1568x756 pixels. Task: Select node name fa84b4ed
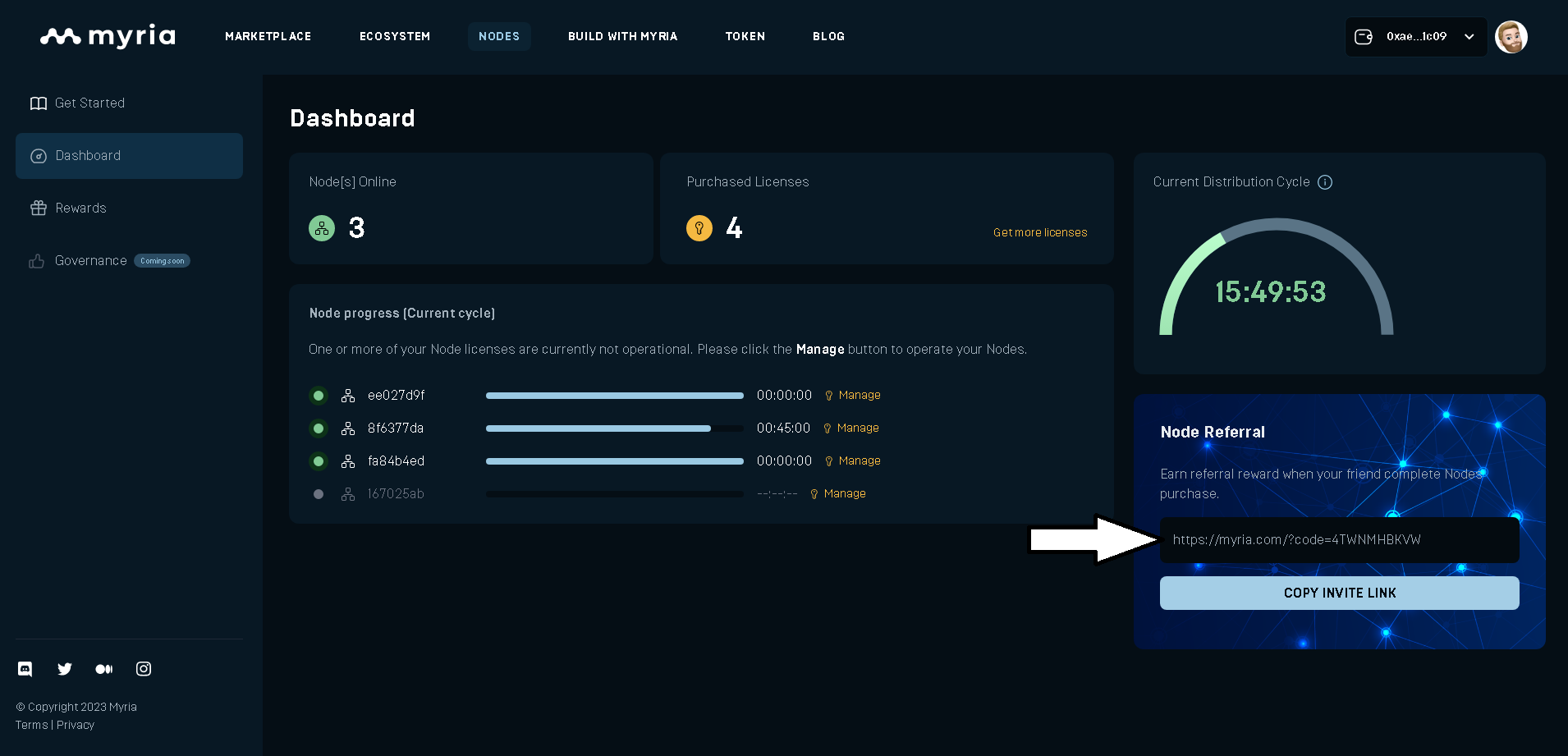pos(397,461)
